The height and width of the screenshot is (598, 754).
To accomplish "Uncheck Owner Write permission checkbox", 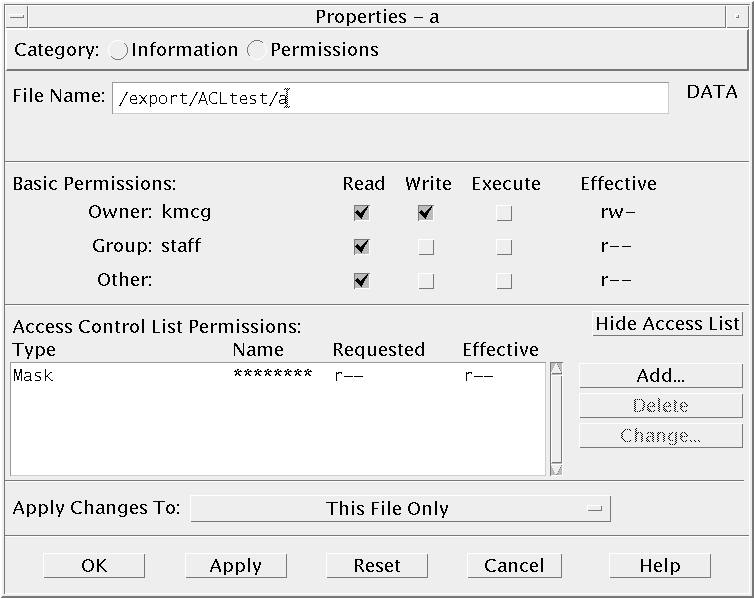I will click(x=426, y=213).
